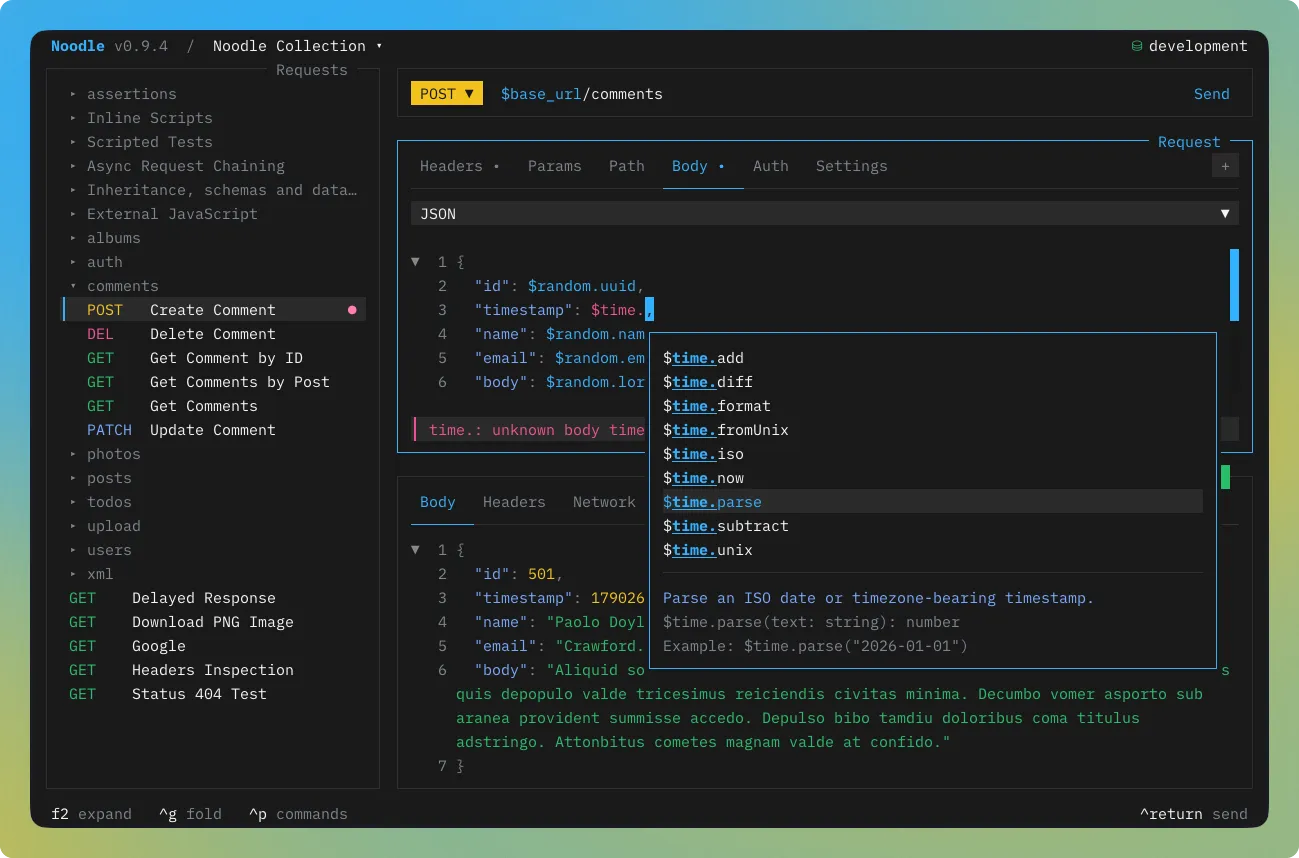This screenshot has width=1299, height=858.
Task: Collapse the response body JSON fold arrow
Action: point(416,550)
